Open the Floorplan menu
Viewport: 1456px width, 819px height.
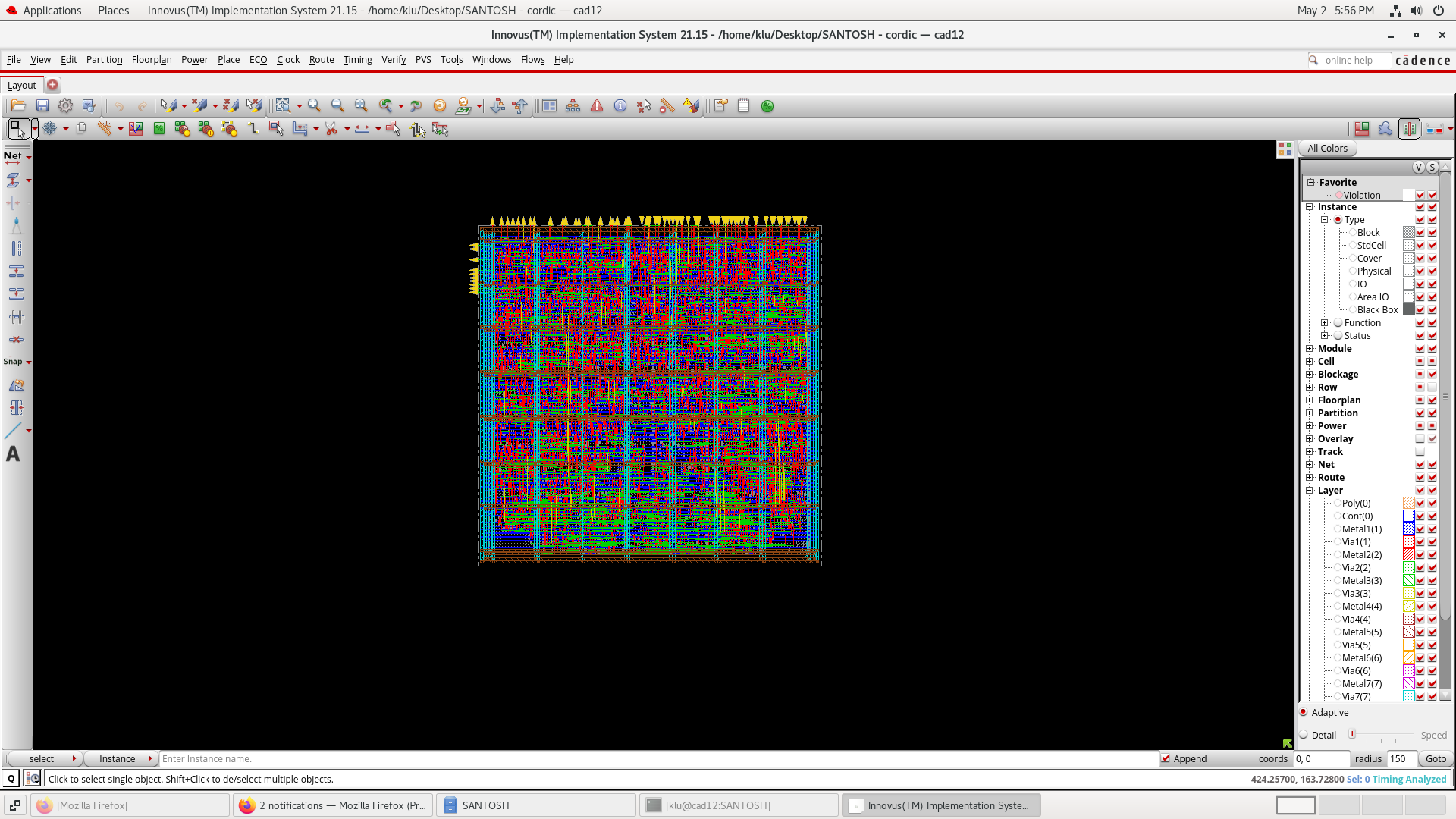point(151,59)
